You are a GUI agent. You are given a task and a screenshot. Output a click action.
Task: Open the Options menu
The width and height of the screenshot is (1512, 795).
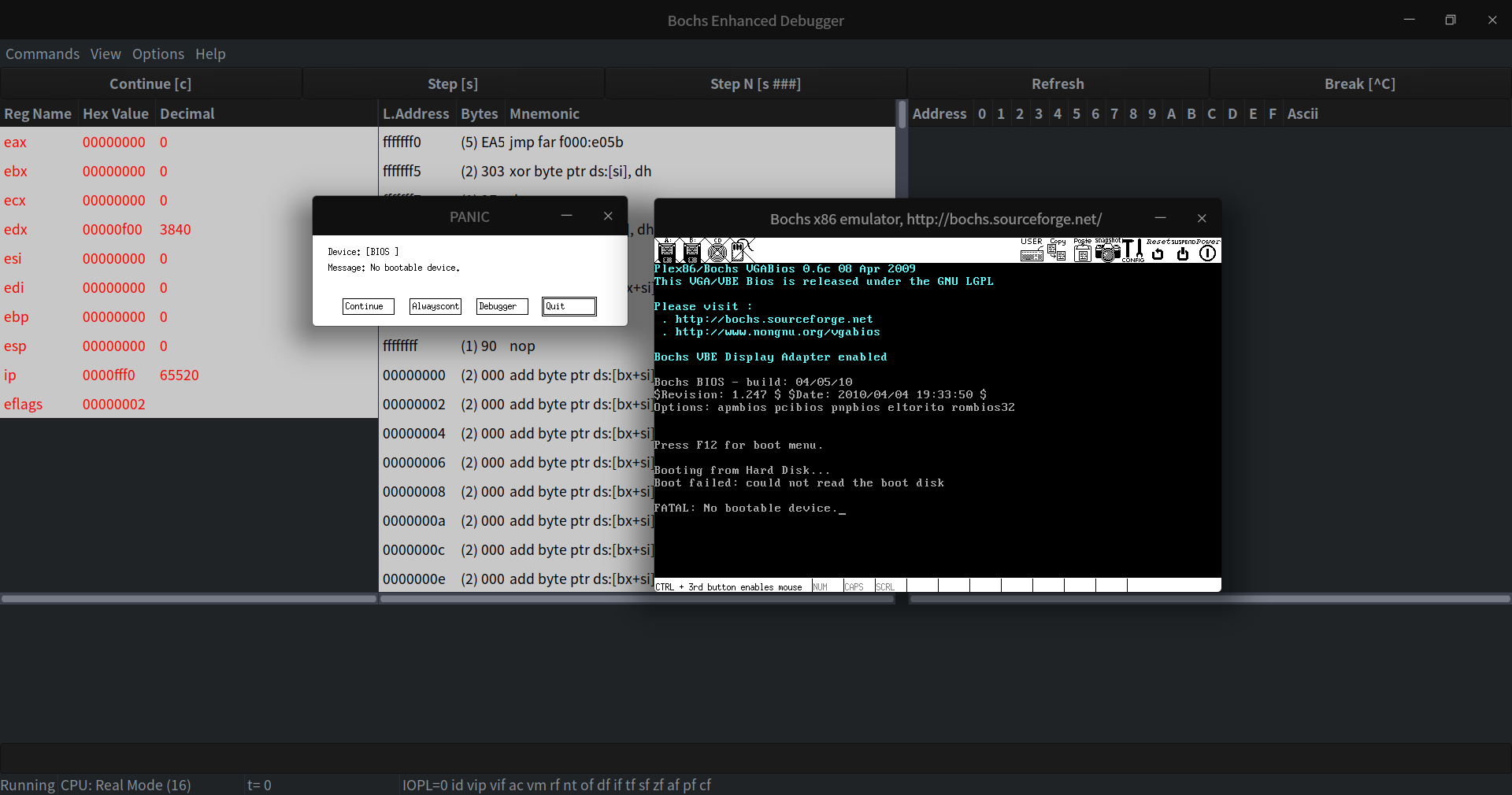click(158, 54)
